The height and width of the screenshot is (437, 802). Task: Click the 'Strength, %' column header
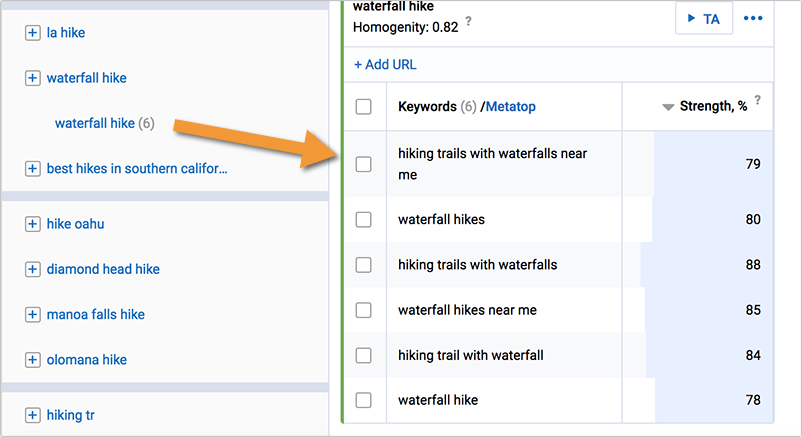pyautogui.click(x=713, y=106)
